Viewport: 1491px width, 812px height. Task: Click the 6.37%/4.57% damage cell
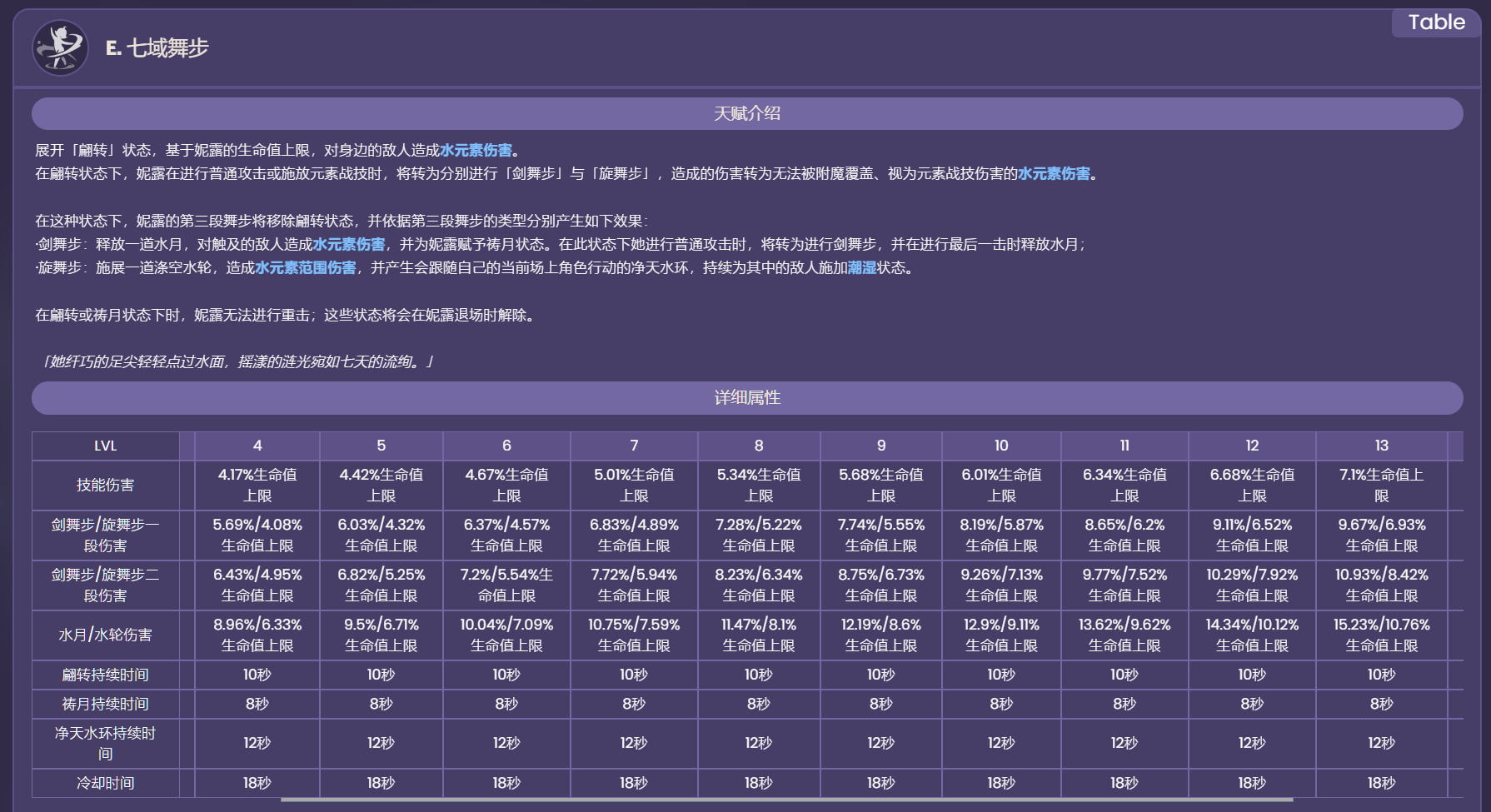(506, 536)
